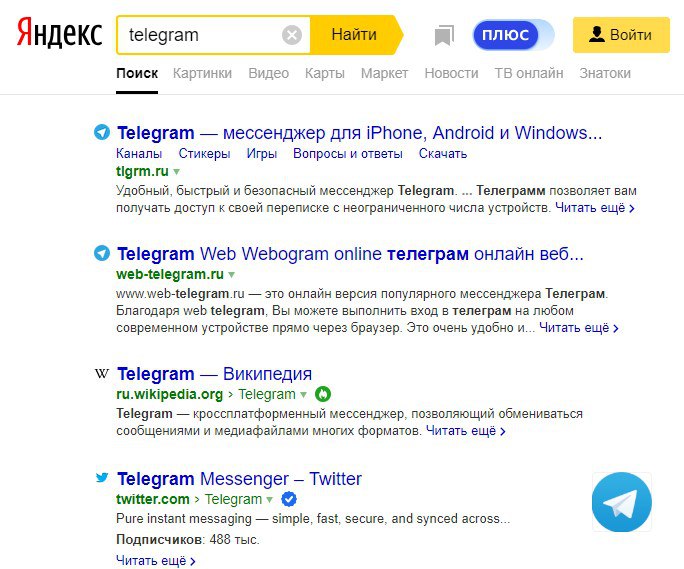Click inside the telegram search field
This screenshot has height=569, width=684.
click(x=200, y=35)
